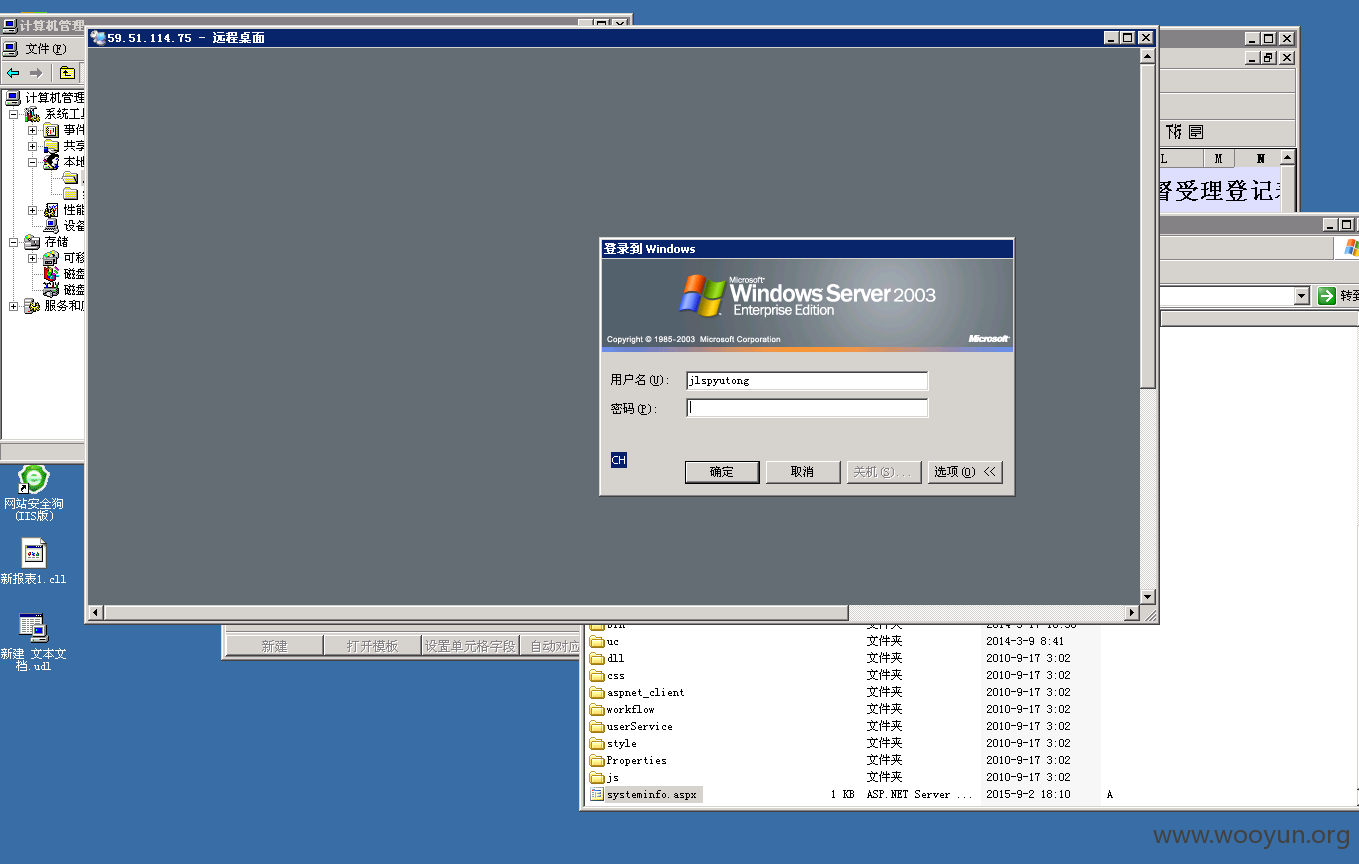1359x864 pixels.
Task: Click the 密码 password field
Action: [x=807, y=408]
